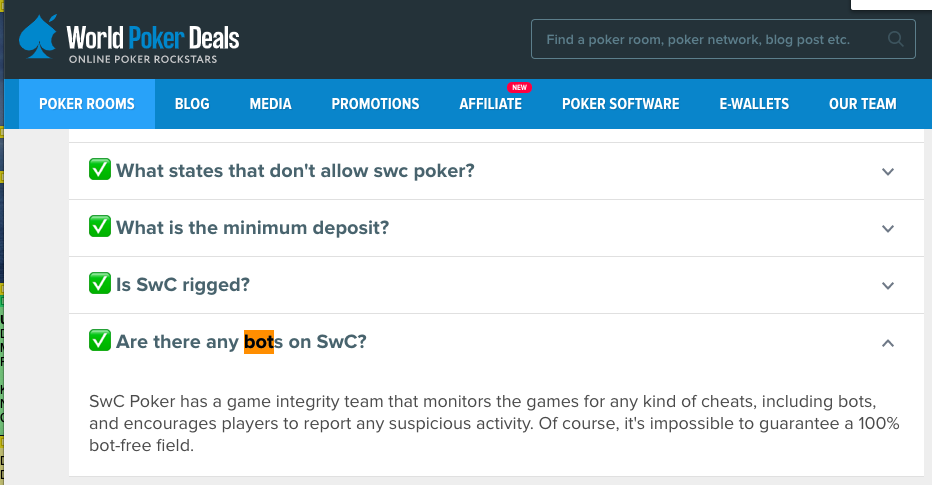This screenshot has width=932, height=485.
Task: Click the search magnifier icon
Action: [895, 39]
